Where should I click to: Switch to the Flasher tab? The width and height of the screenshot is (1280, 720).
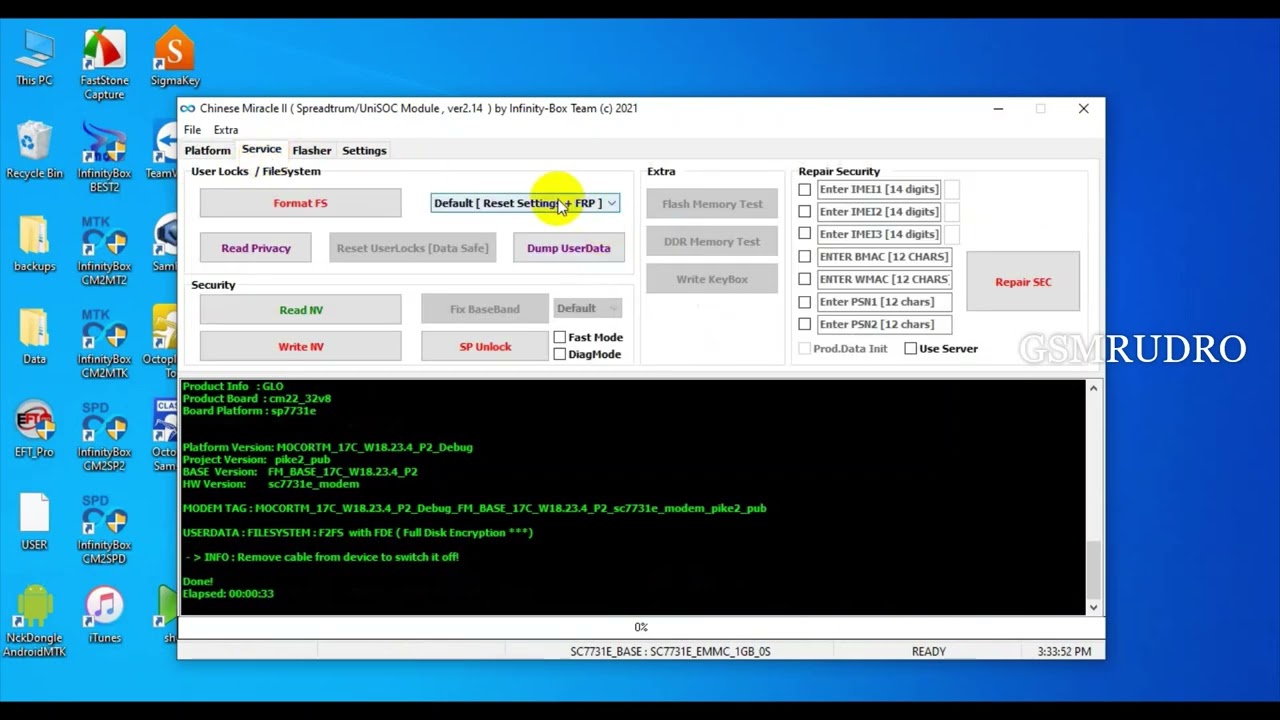[312, 150]
